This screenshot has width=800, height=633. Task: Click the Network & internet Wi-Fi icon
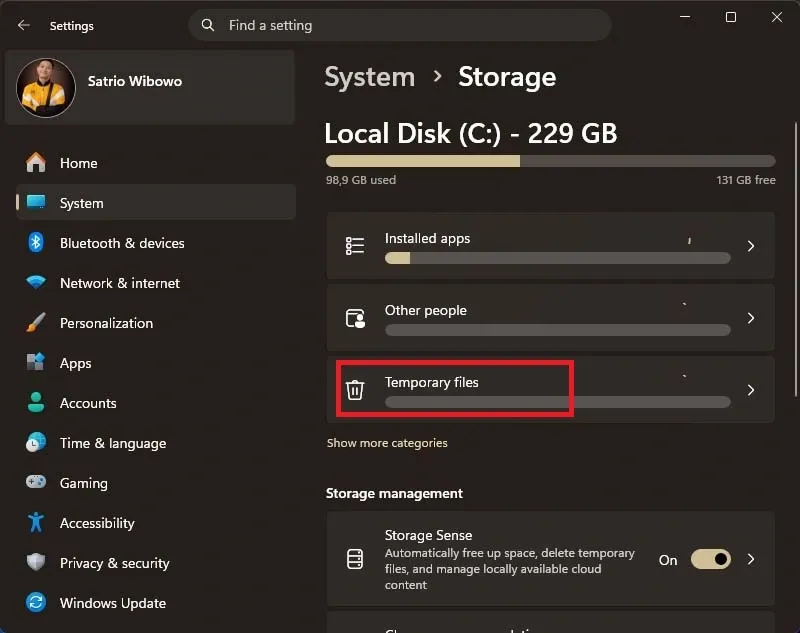[x=36, y=283]
